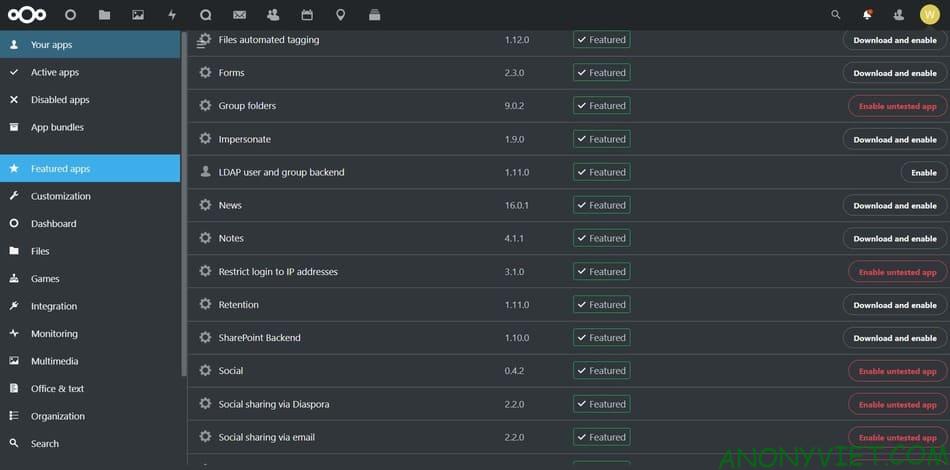Click the Featured badge on News row
This screenshot has height=470, width=950.
click(x=601, y=206)
